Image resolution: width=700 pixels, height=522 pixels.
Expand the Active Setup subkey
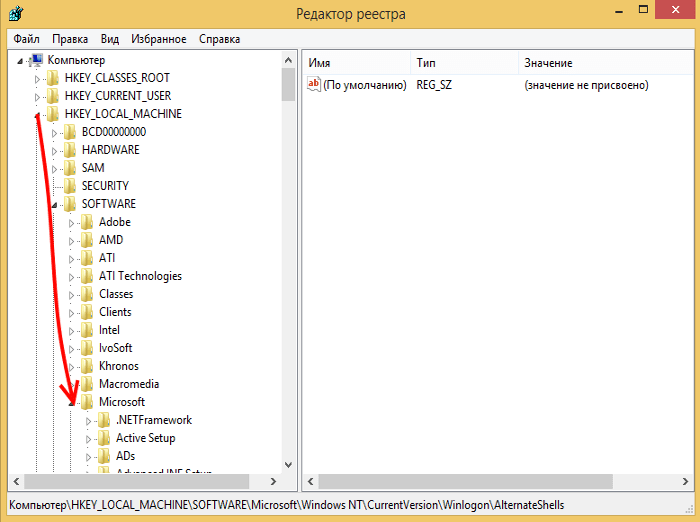[x=89, y=438]
